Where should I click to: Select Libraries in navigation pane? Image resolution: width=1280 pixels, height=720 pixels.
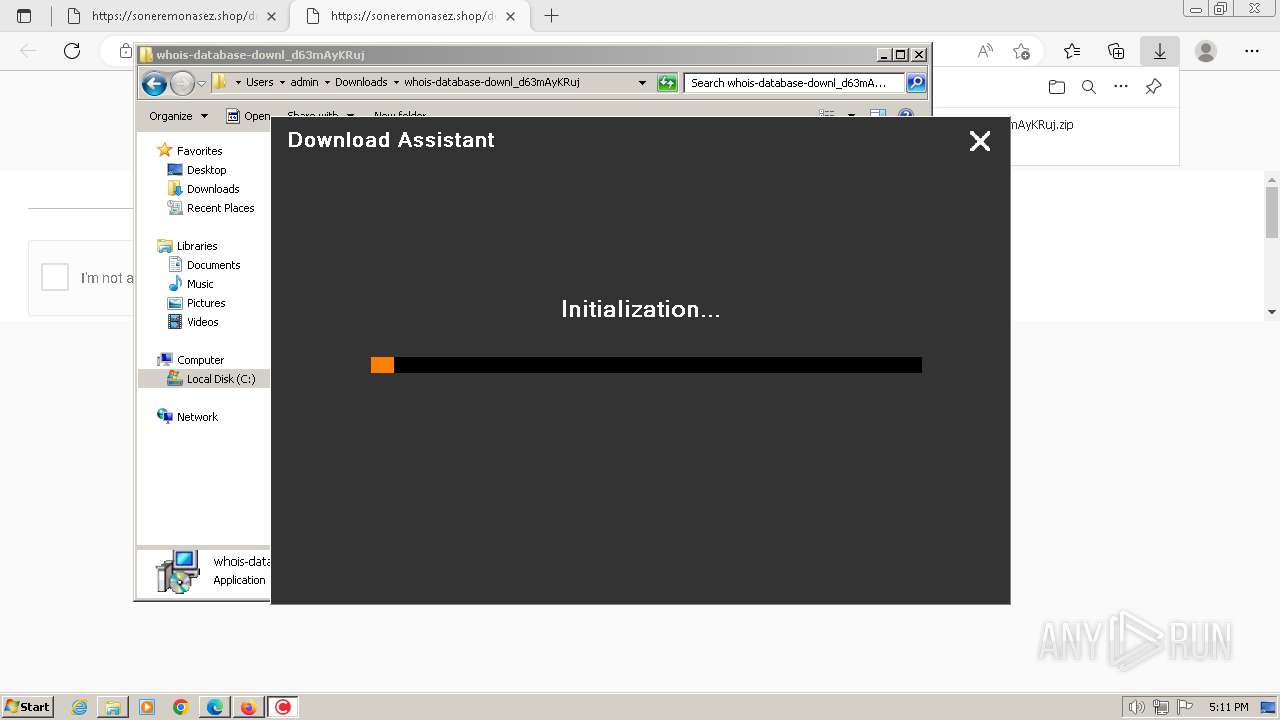(x=197, y=246)
